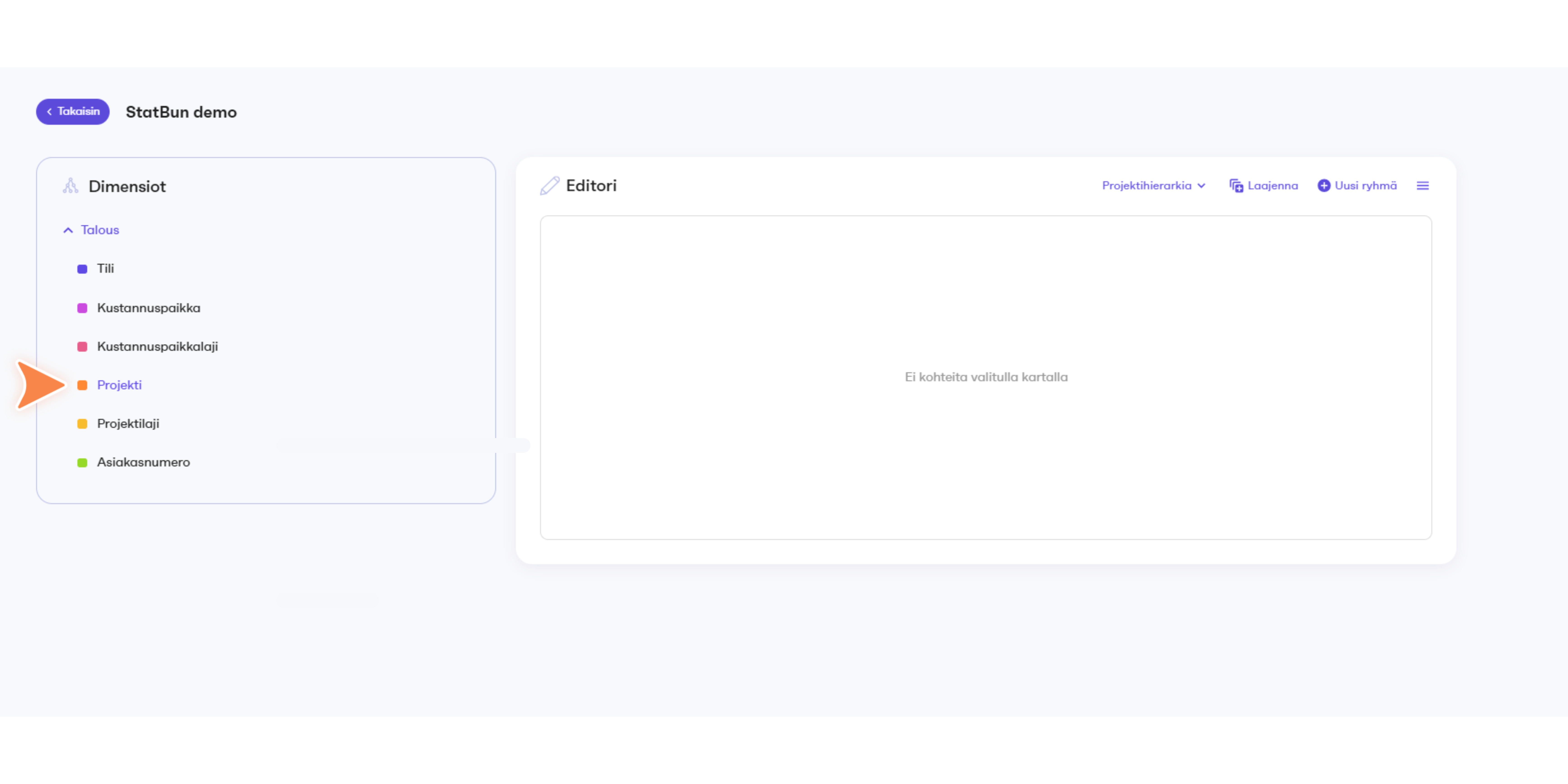The width and height of the screenshot is (1568, 784).
Task: Click the Uusi ryhmä text label
Action: [1366, 186]
